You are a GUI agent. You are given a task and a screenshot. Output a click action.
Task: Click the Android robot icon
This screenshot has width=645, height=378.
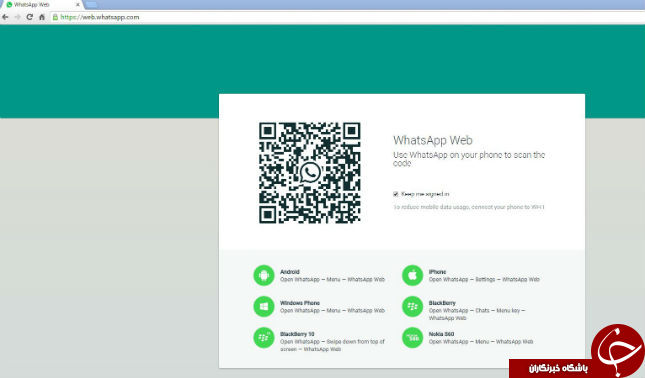(x=264, y=275)
